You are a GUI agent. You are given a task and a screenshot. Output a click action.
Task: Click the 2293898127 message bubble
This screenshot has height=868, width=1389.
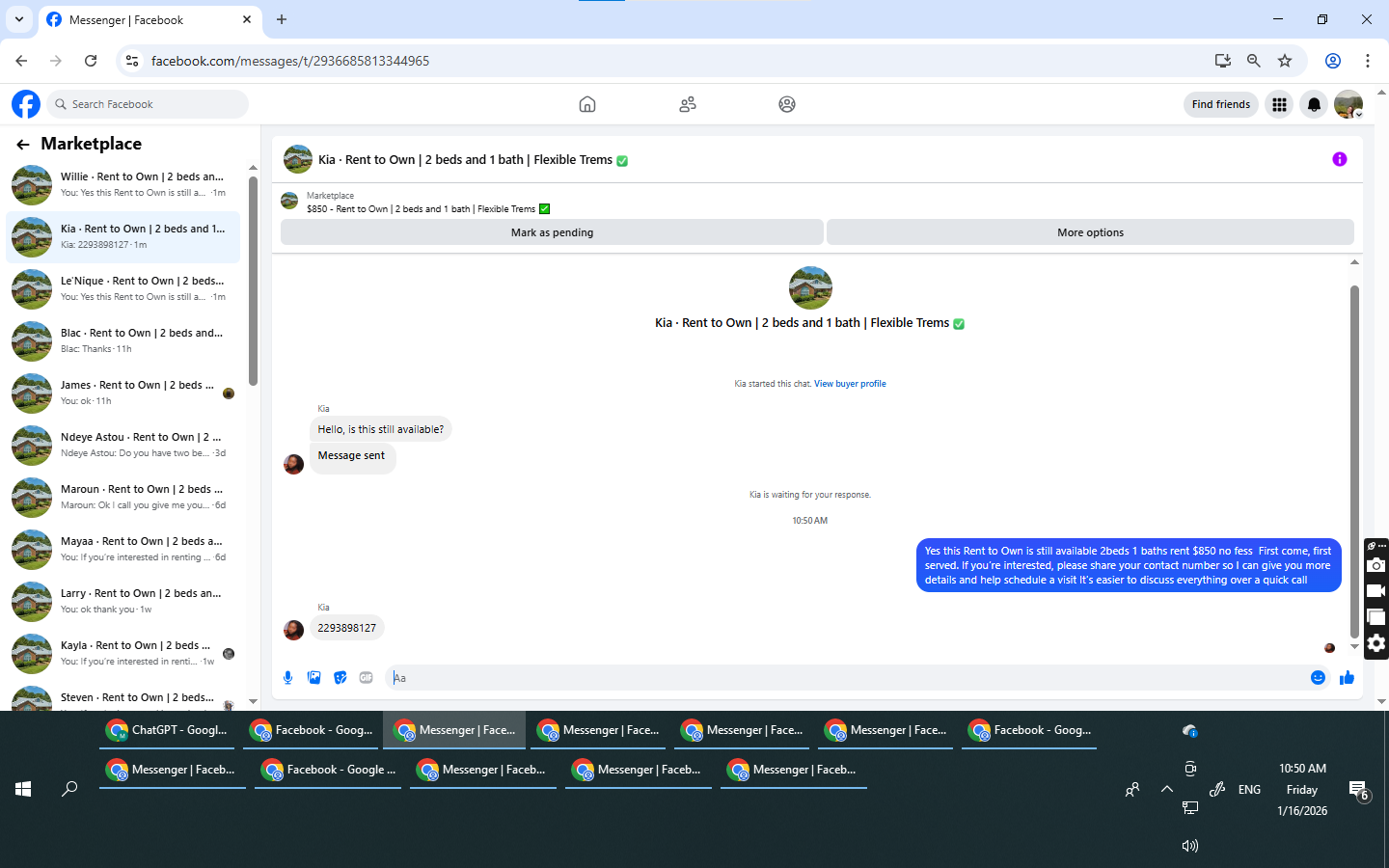(x=347, y=628)
